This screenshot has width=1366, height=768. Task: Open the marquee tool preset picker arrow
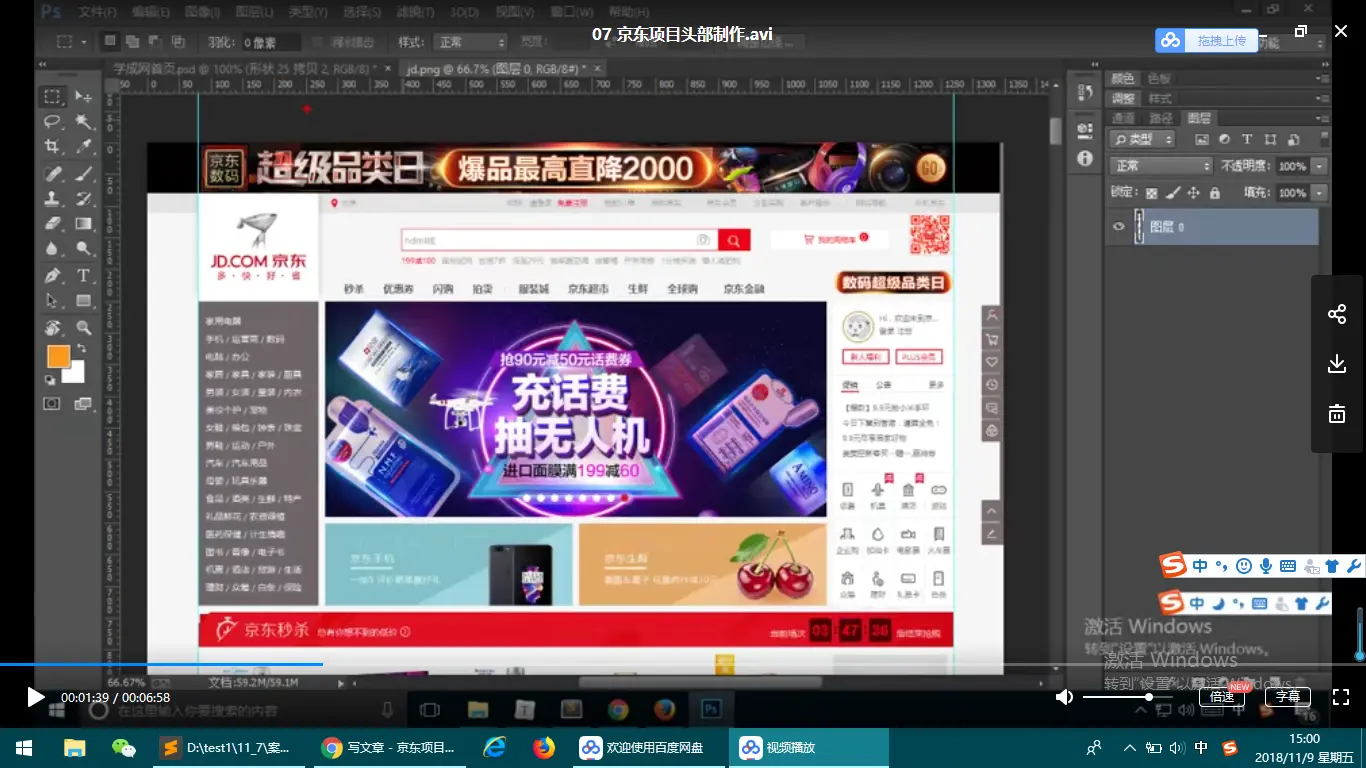[x=84, y=42]
